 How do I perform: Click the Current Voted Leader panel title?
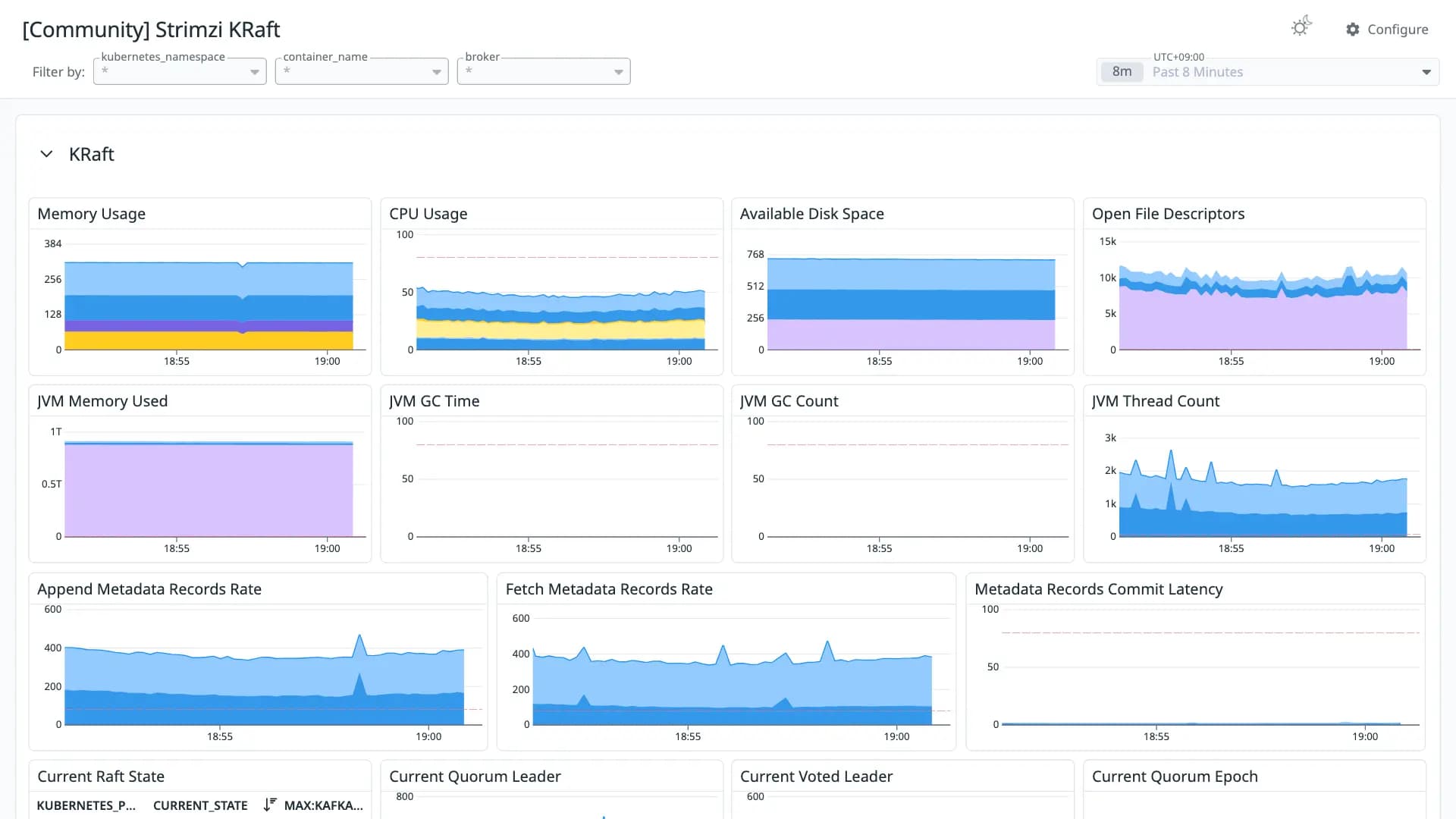click(816, 777)
